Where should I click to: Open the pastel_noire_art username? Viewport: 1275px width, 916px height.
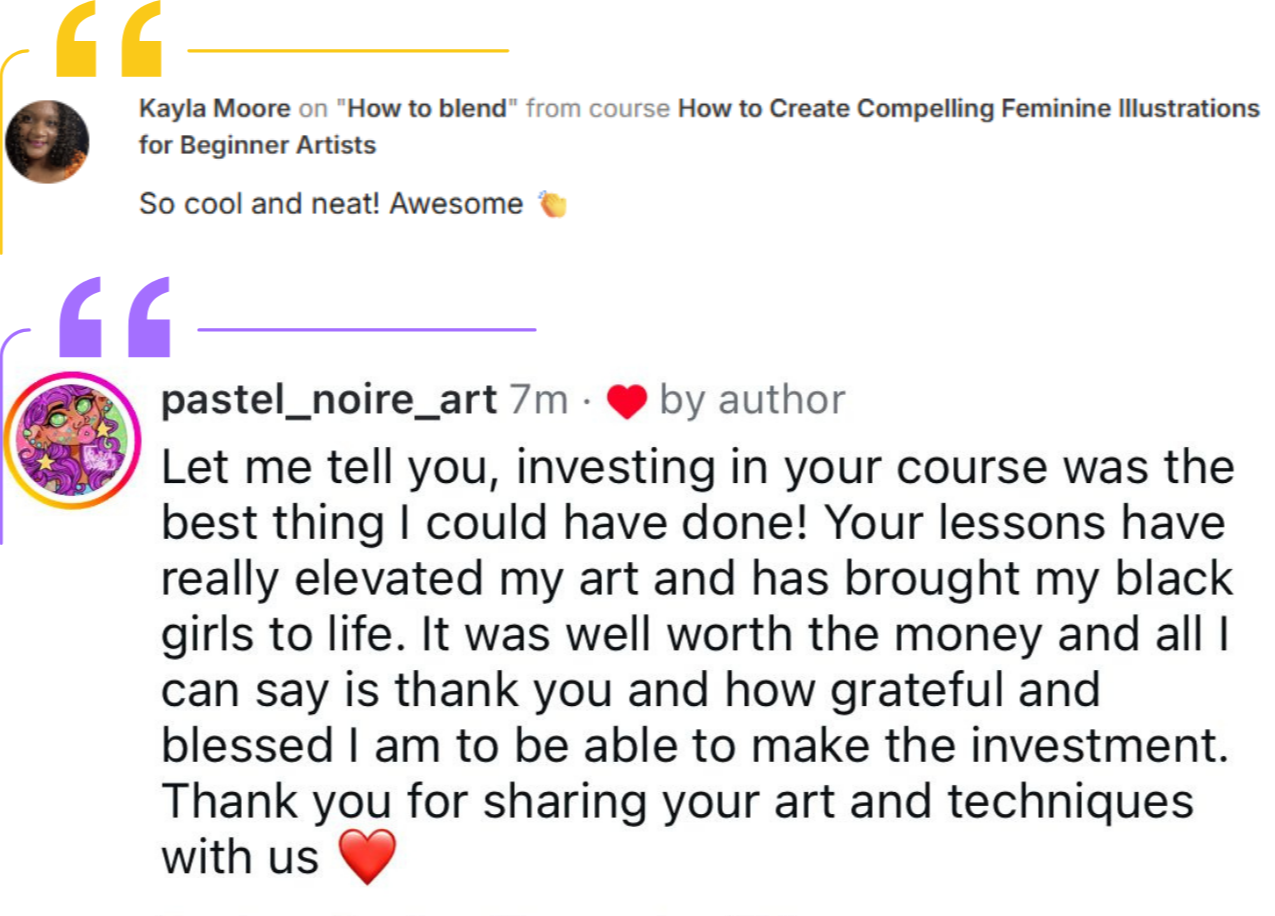click(x=329, y=401)
